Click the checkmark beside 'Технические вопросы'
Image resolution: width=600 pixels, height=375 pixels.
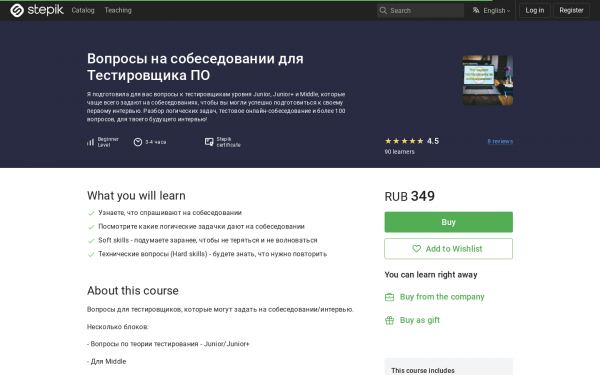tap(91, 254)
